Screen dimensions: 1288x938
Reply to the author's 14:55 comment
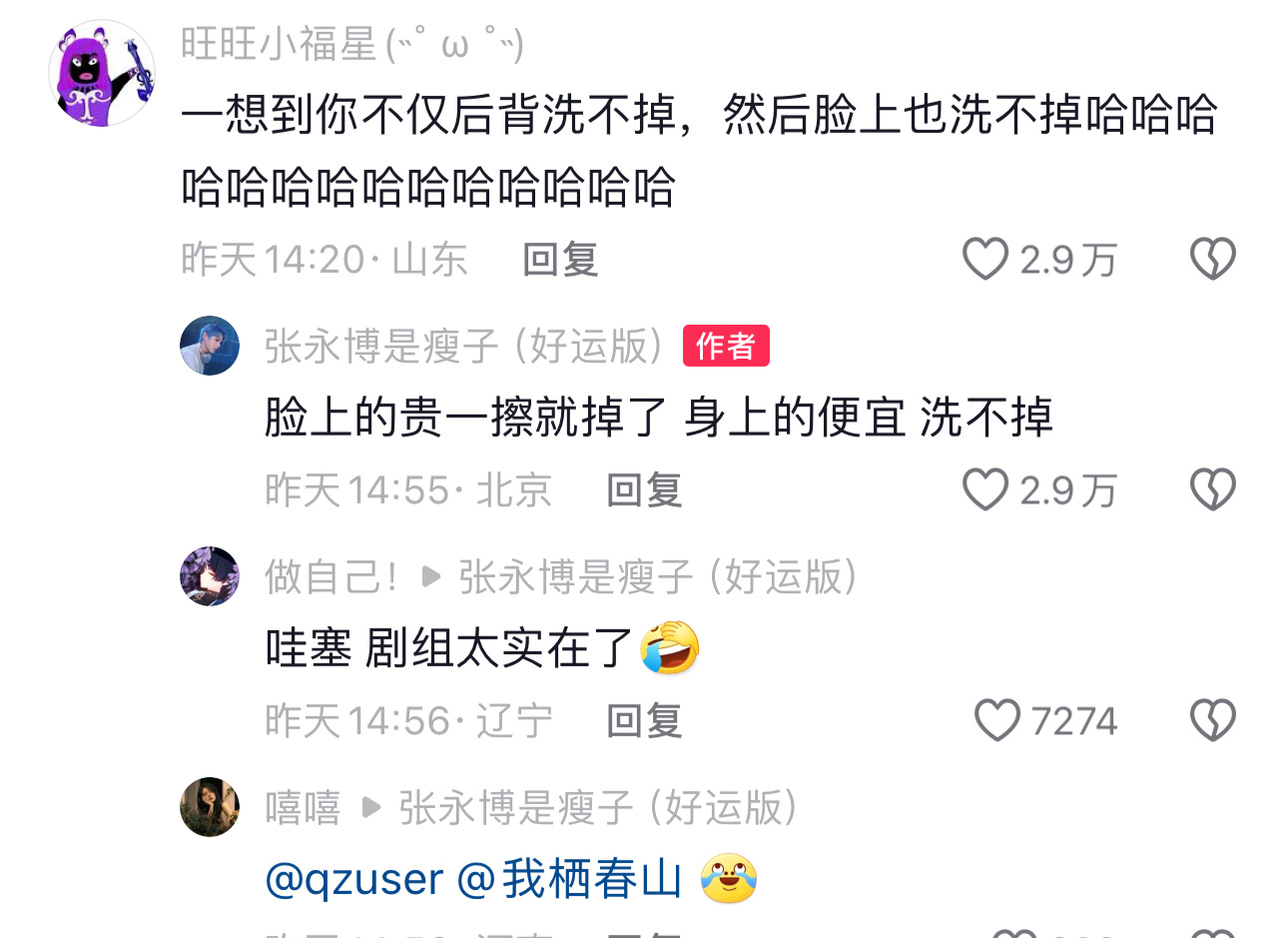click(644, 490)
